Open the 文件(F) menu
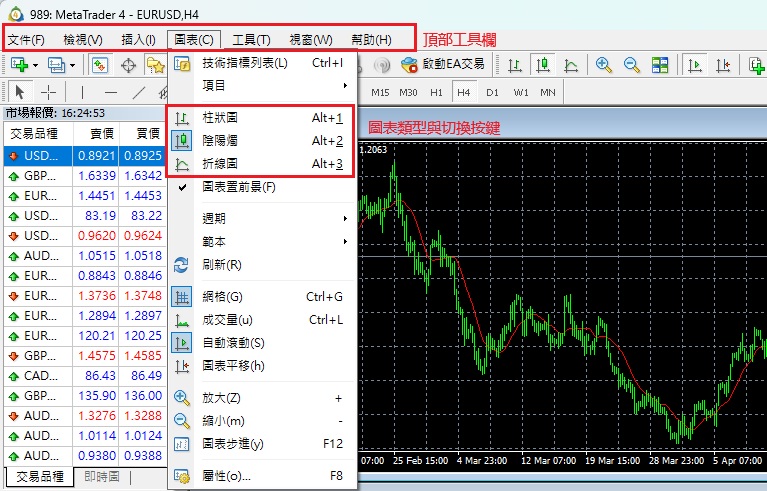Screen dimensions: 767x491 click(x=26, y=40)
